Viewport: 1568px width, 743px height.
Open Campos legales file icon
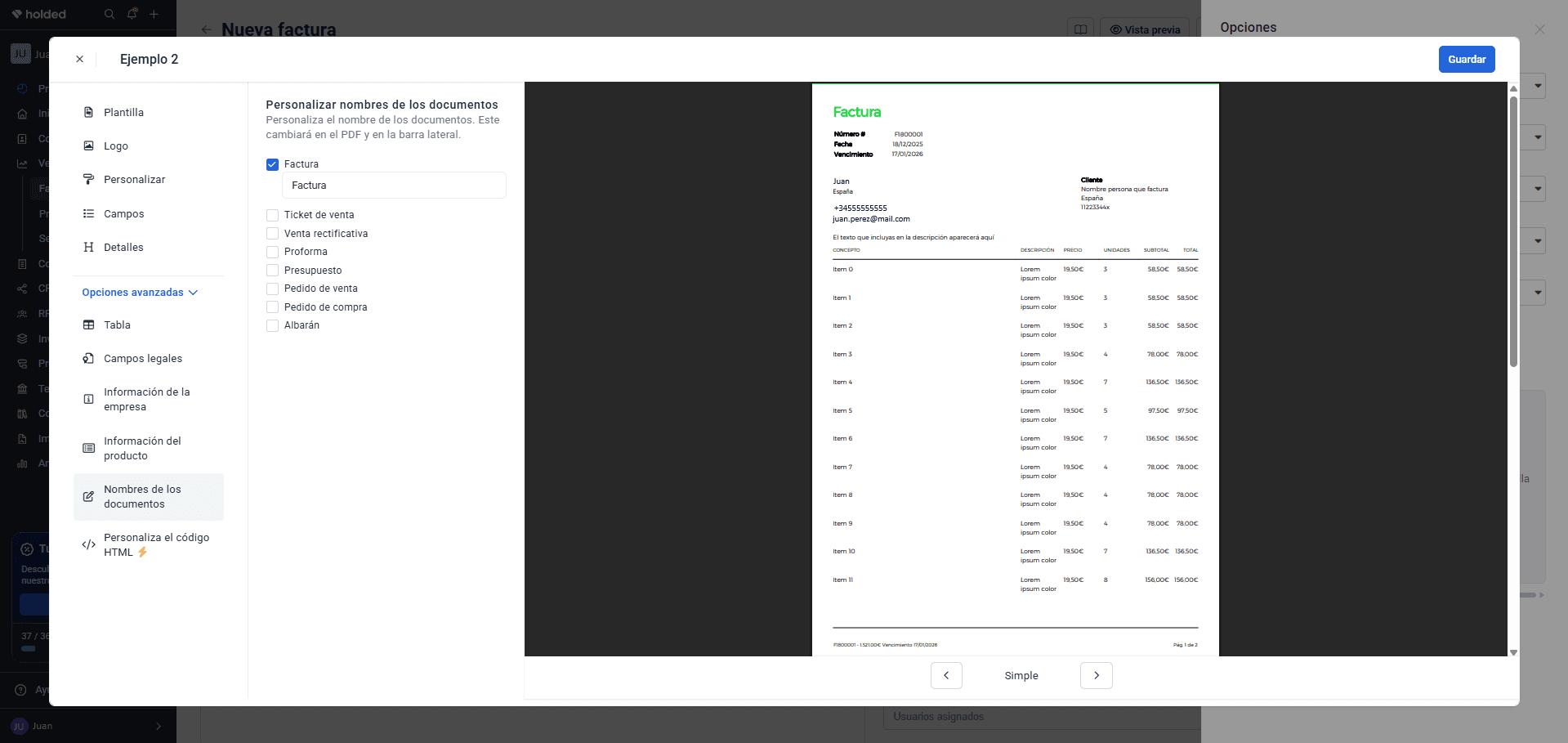pos(88,358)
